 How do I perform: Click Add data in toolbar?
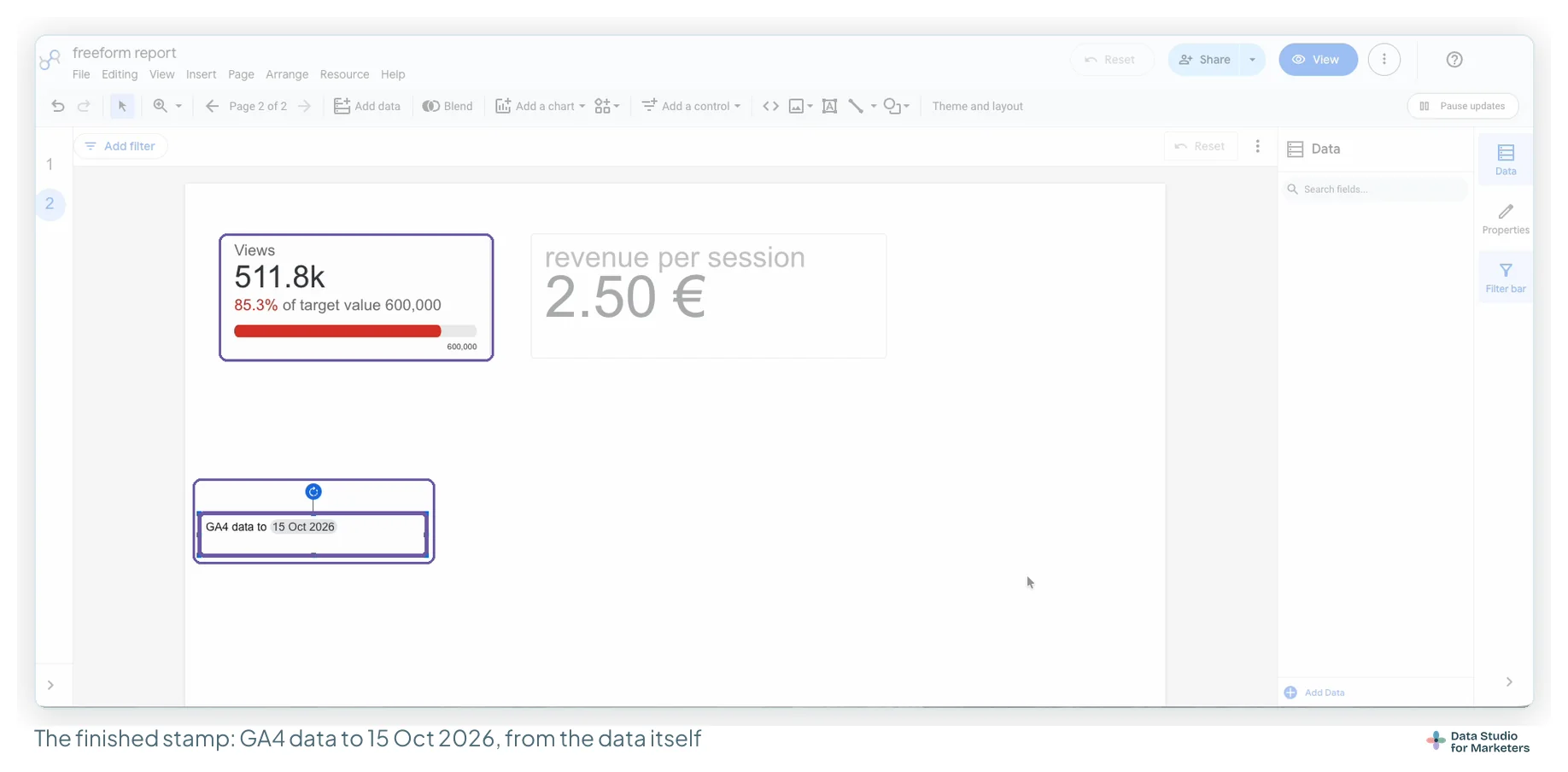[x=366, y=106]
